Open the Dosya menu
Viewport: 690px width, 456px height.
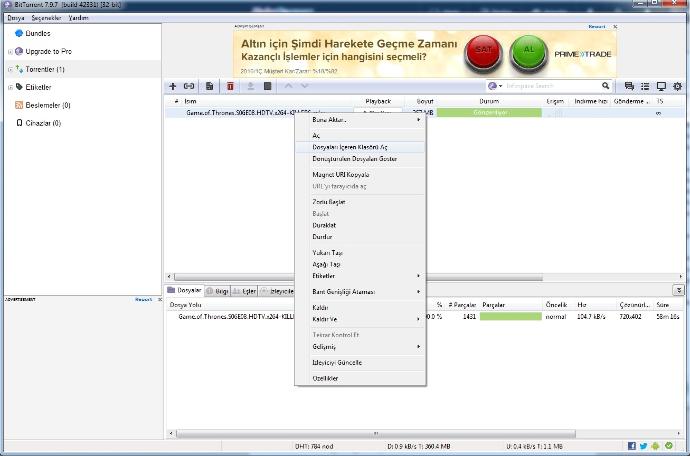[16, 18]
